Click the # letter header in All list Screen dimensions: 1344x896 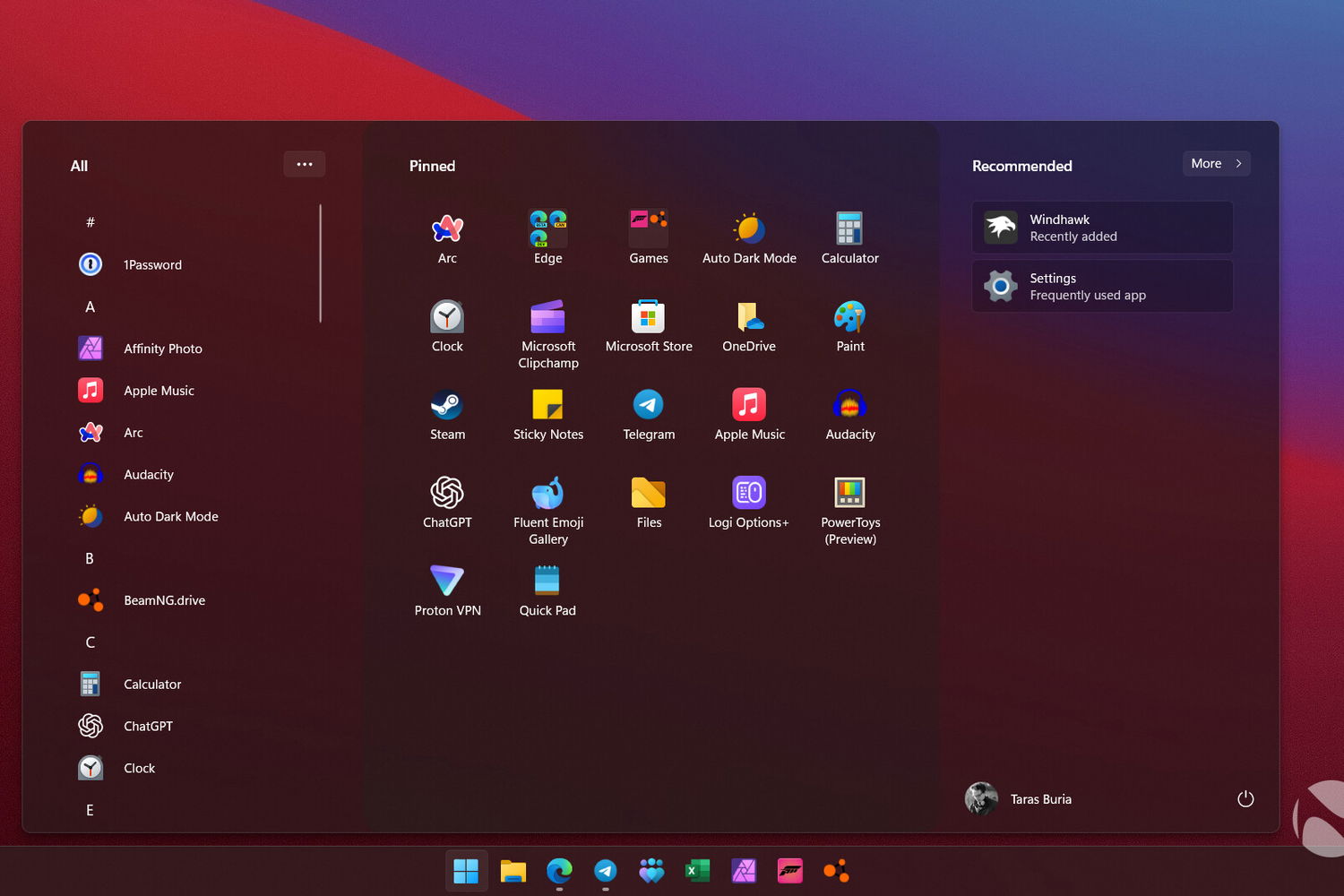click(x=90, y=222)
